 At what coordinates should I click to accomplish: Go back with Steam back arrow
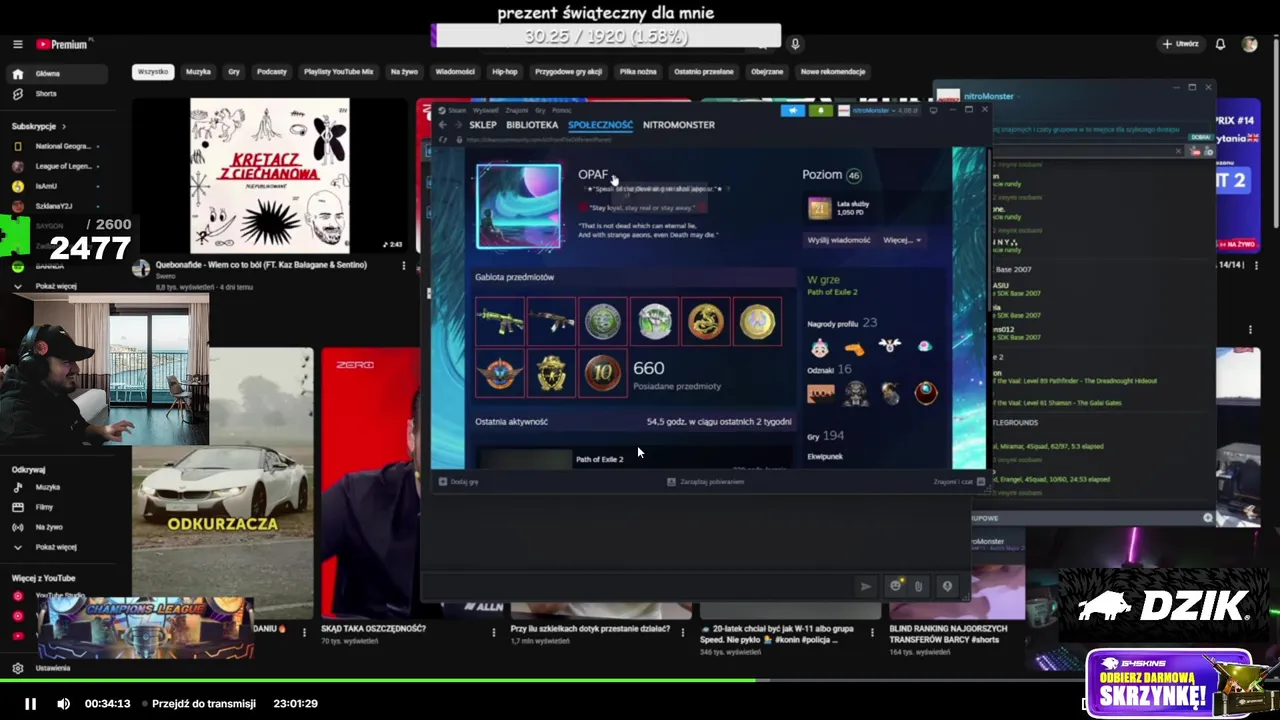tap(443, 125)
